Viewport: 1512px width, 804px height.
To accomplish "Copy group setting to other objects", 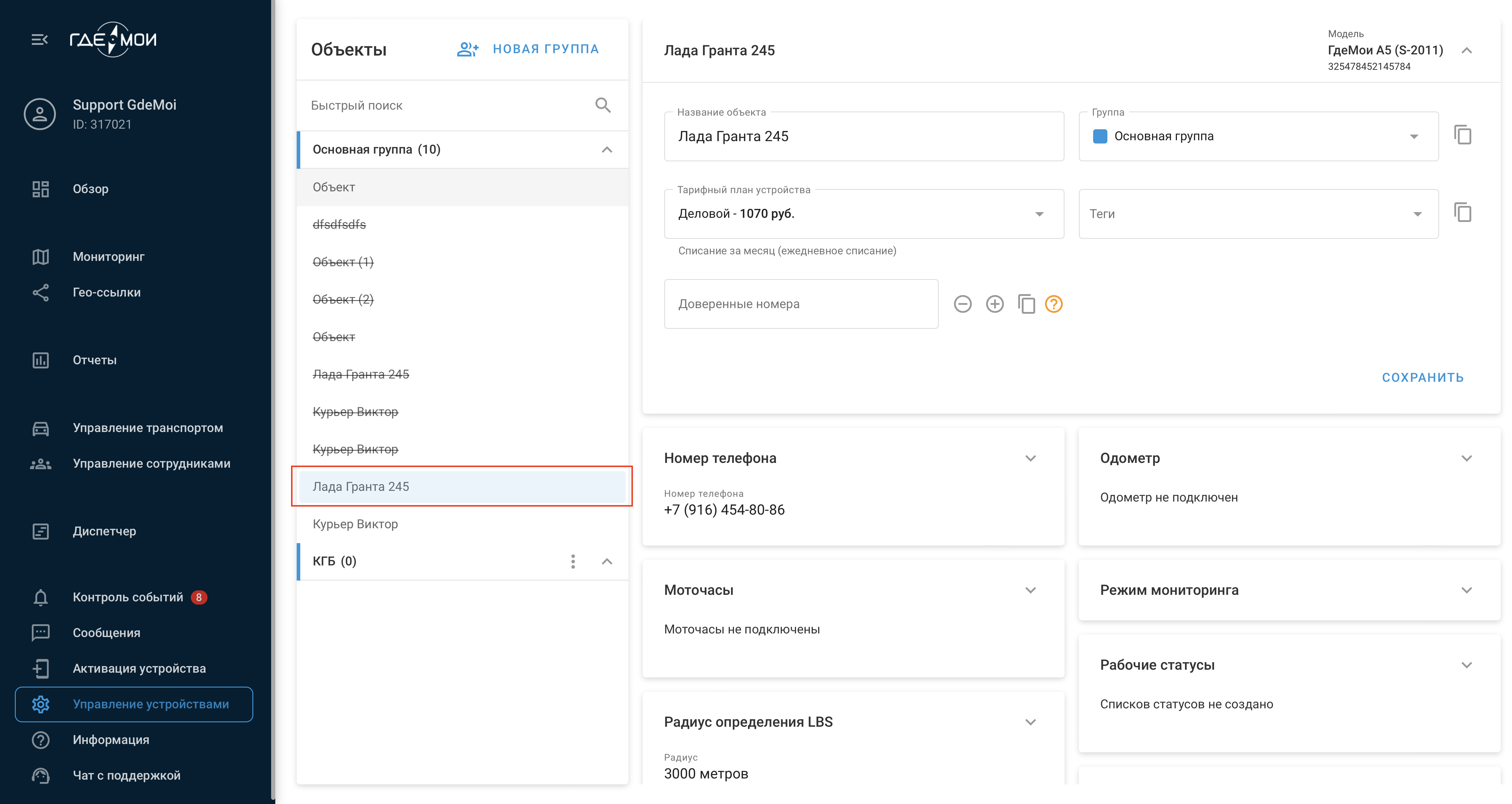I will 1462,135.
